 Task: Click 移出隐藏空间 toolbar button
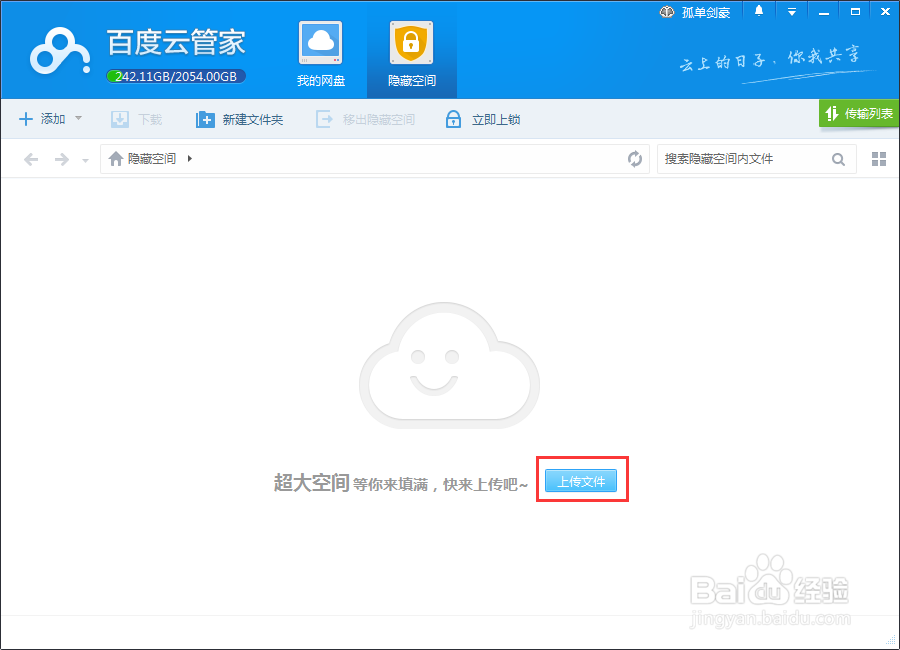coord(365,119)
